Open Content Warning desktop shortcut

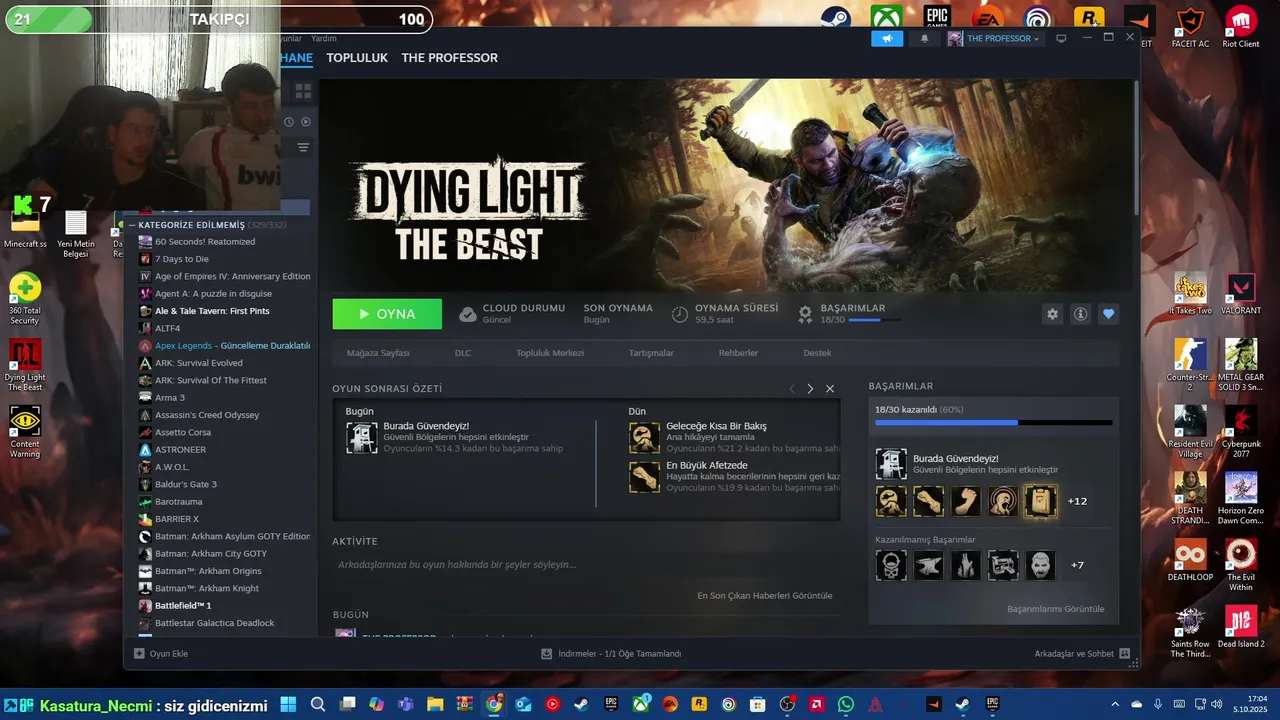pos(25,431)
